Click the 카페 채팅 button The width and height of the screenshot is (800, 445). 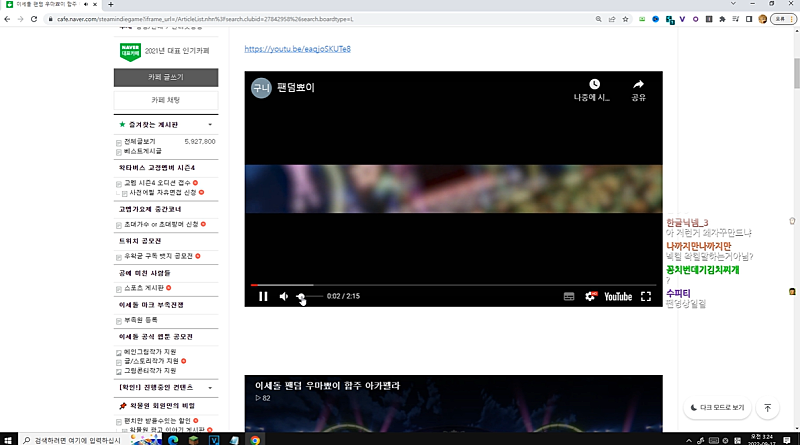(166, 100)
